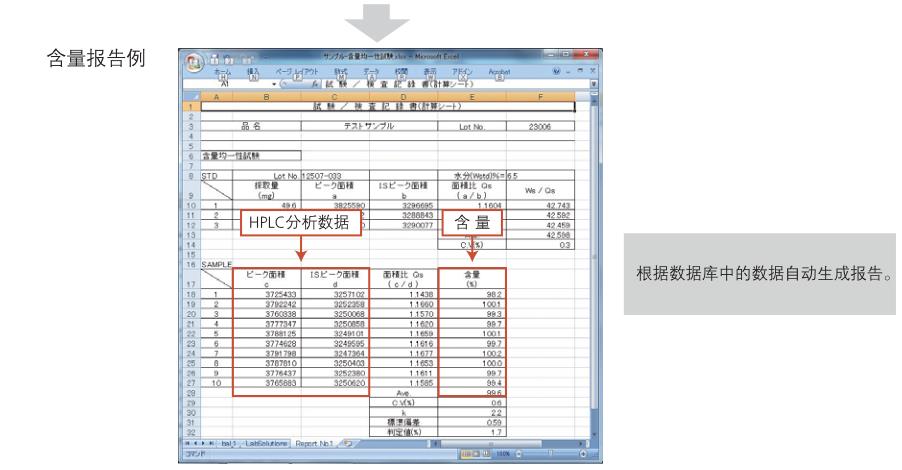
Task: Click the horizontal scrollbar right arrow
Action: 581,444
